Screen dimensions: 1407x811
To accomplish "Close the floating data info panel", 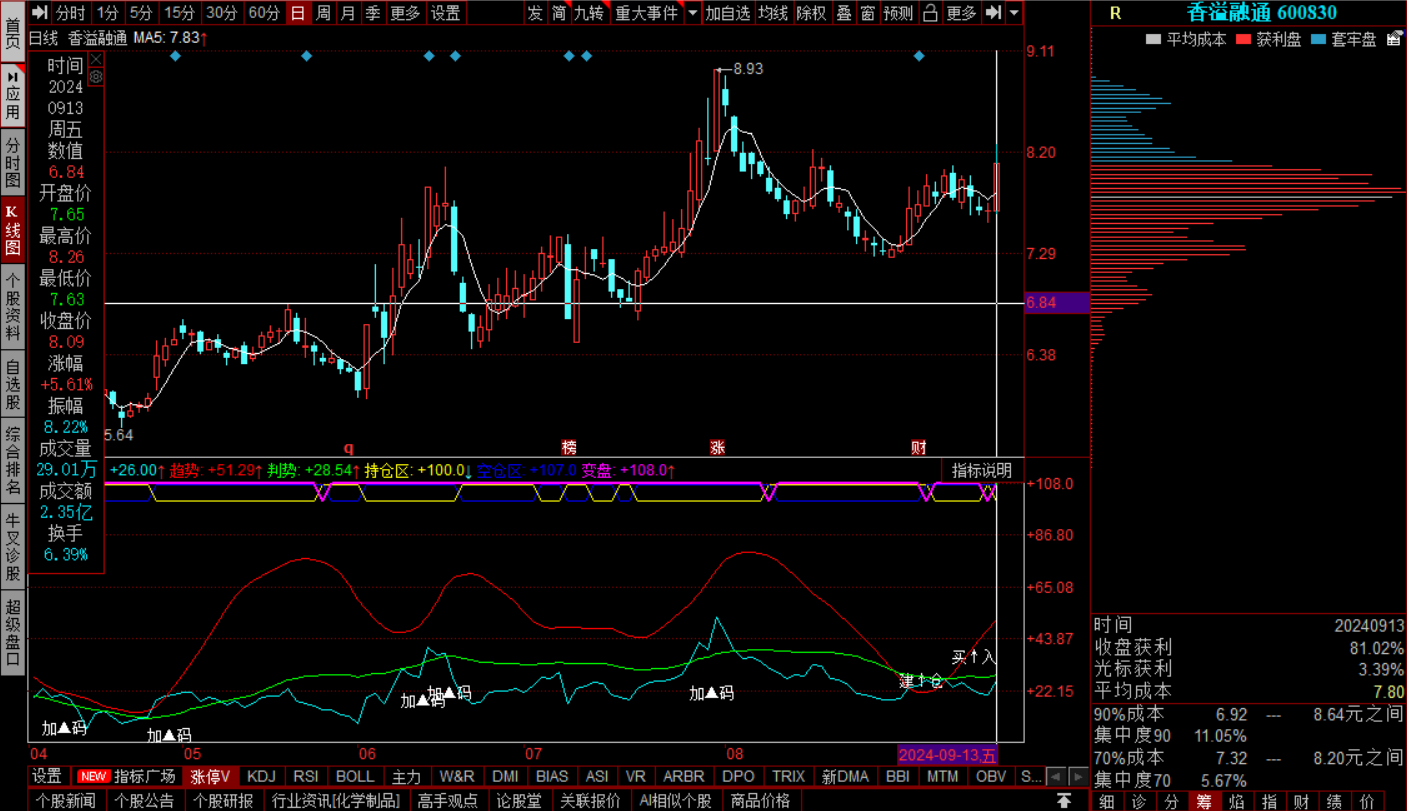I will pos(96,59).
